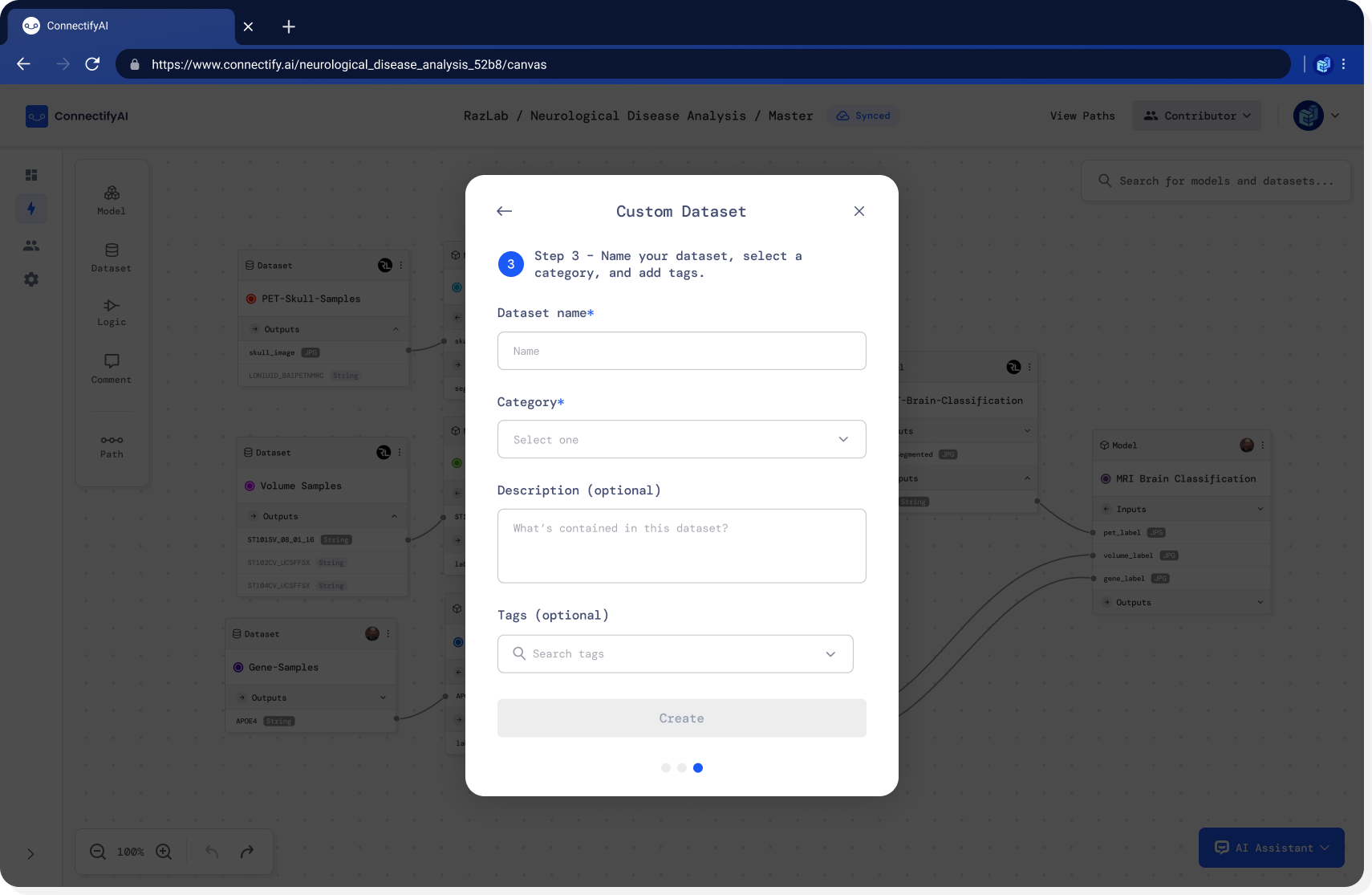Collapse Outputs of PET-Skull-Samples node
The width and height of the screenshot is (1372, 895).
[x=396, y=329]
